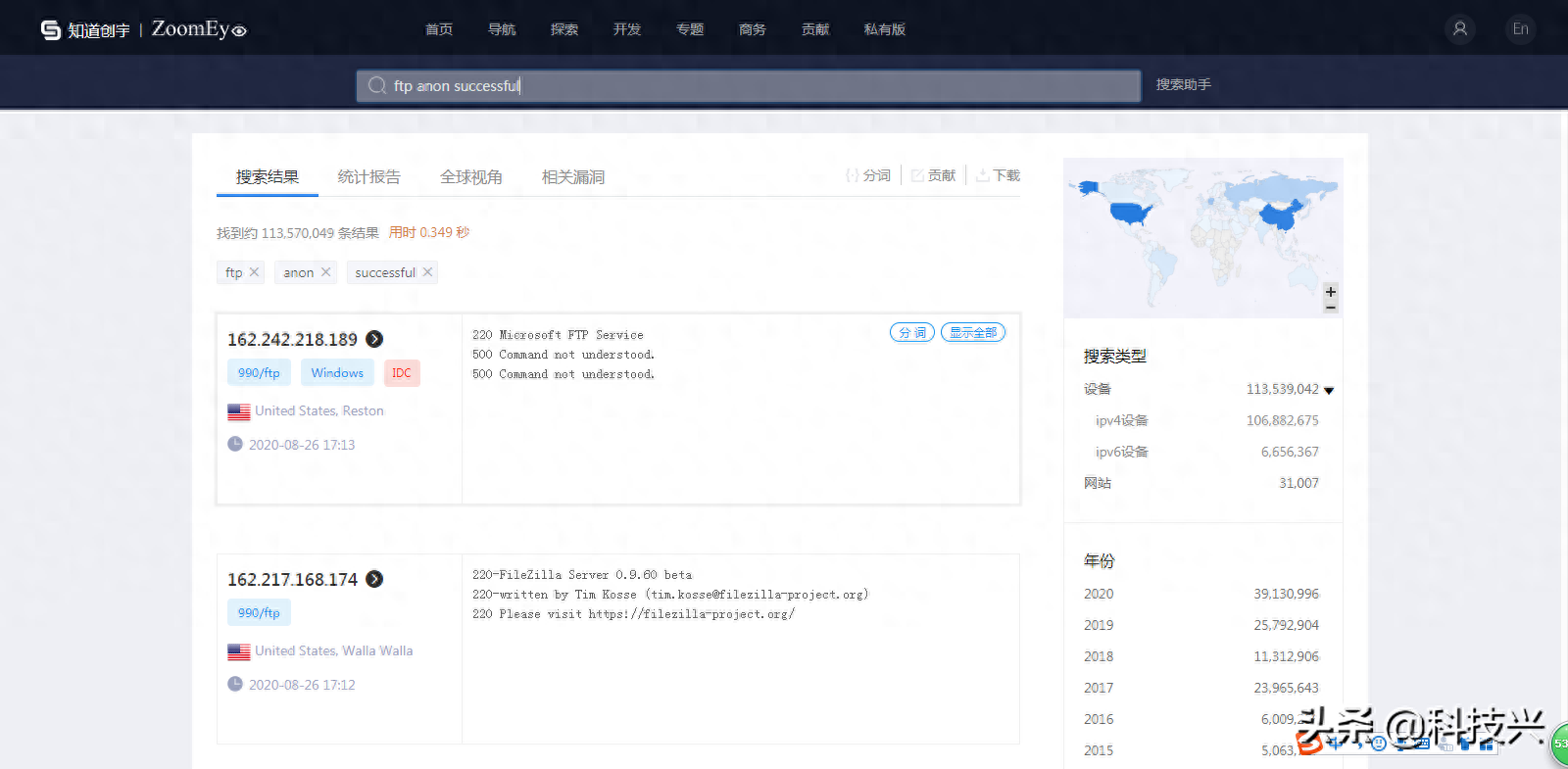
Task: Click the 下载 download button
Action: 998,175
